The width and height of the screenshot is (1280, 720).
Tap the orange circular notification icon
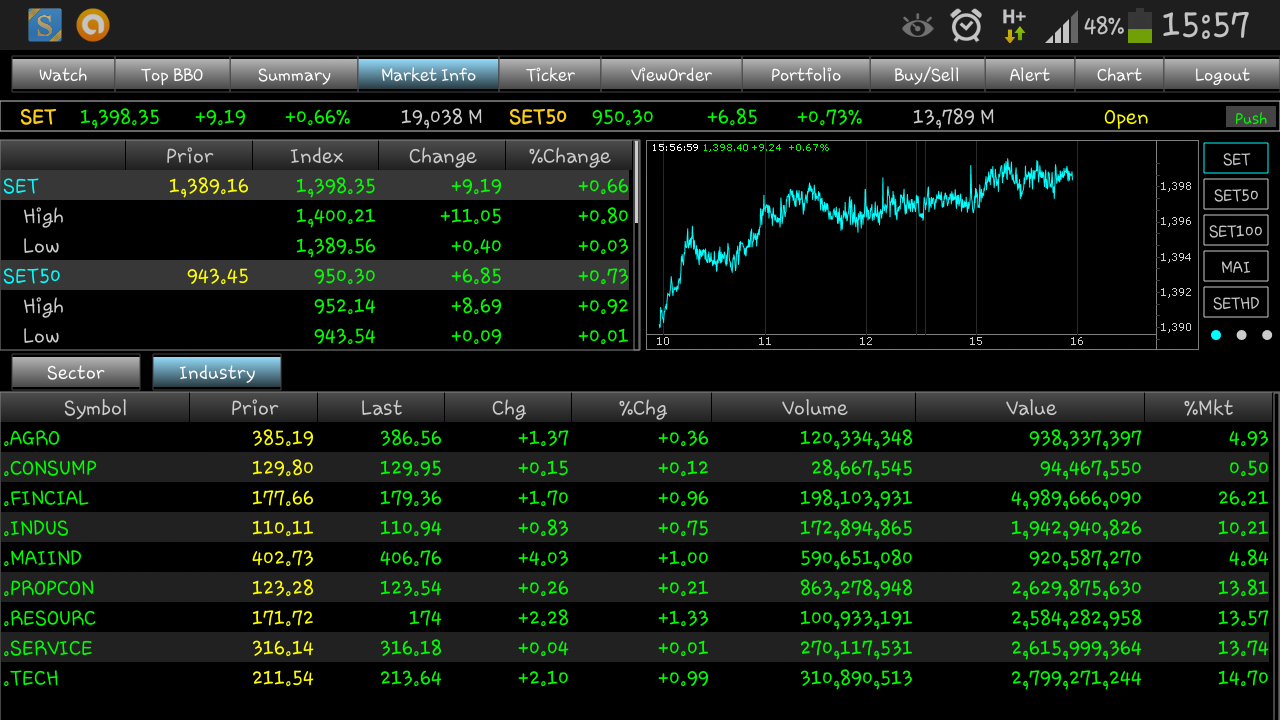93,25
